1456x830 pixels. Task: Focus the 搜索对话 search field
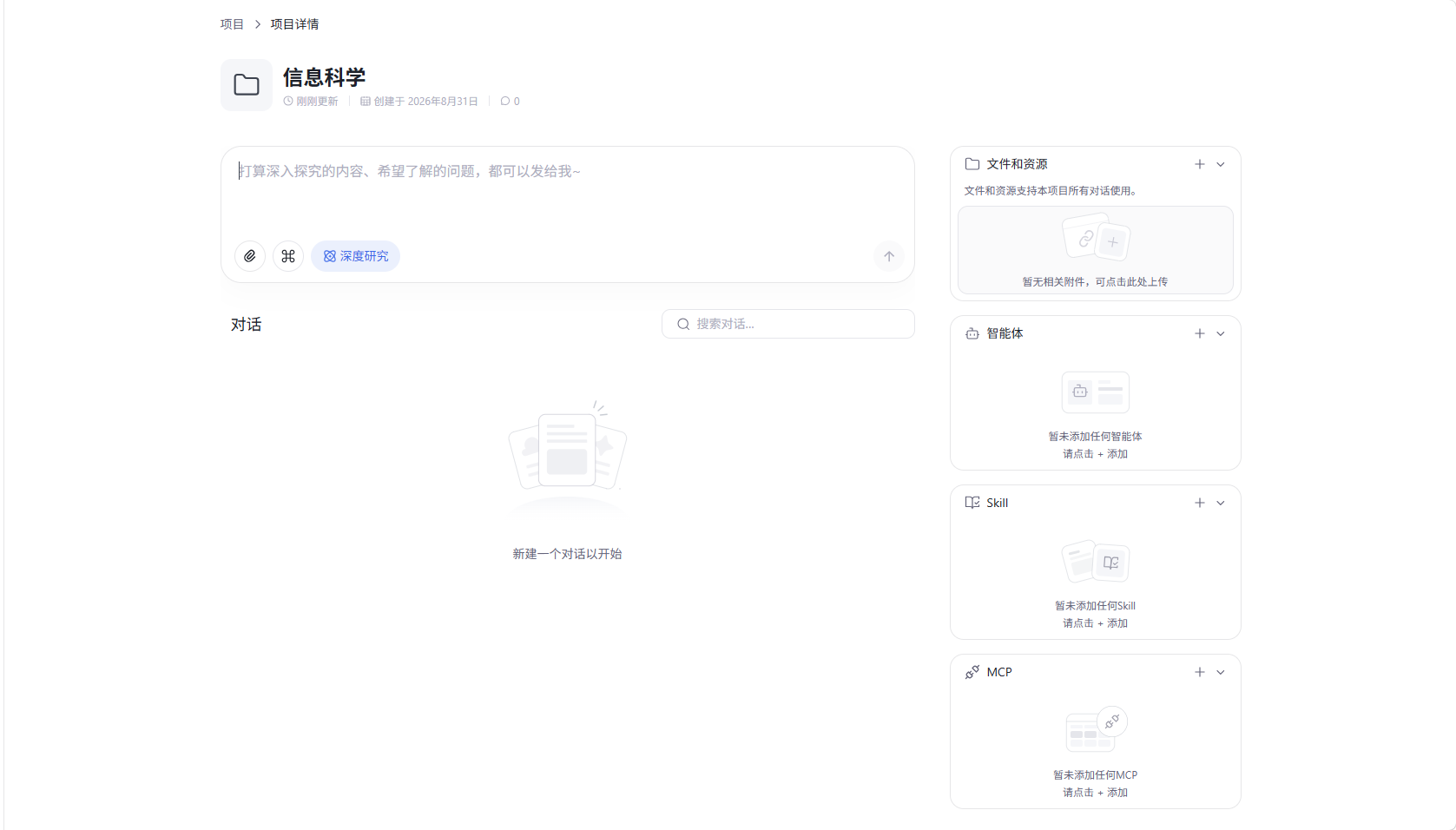point(788,324)
